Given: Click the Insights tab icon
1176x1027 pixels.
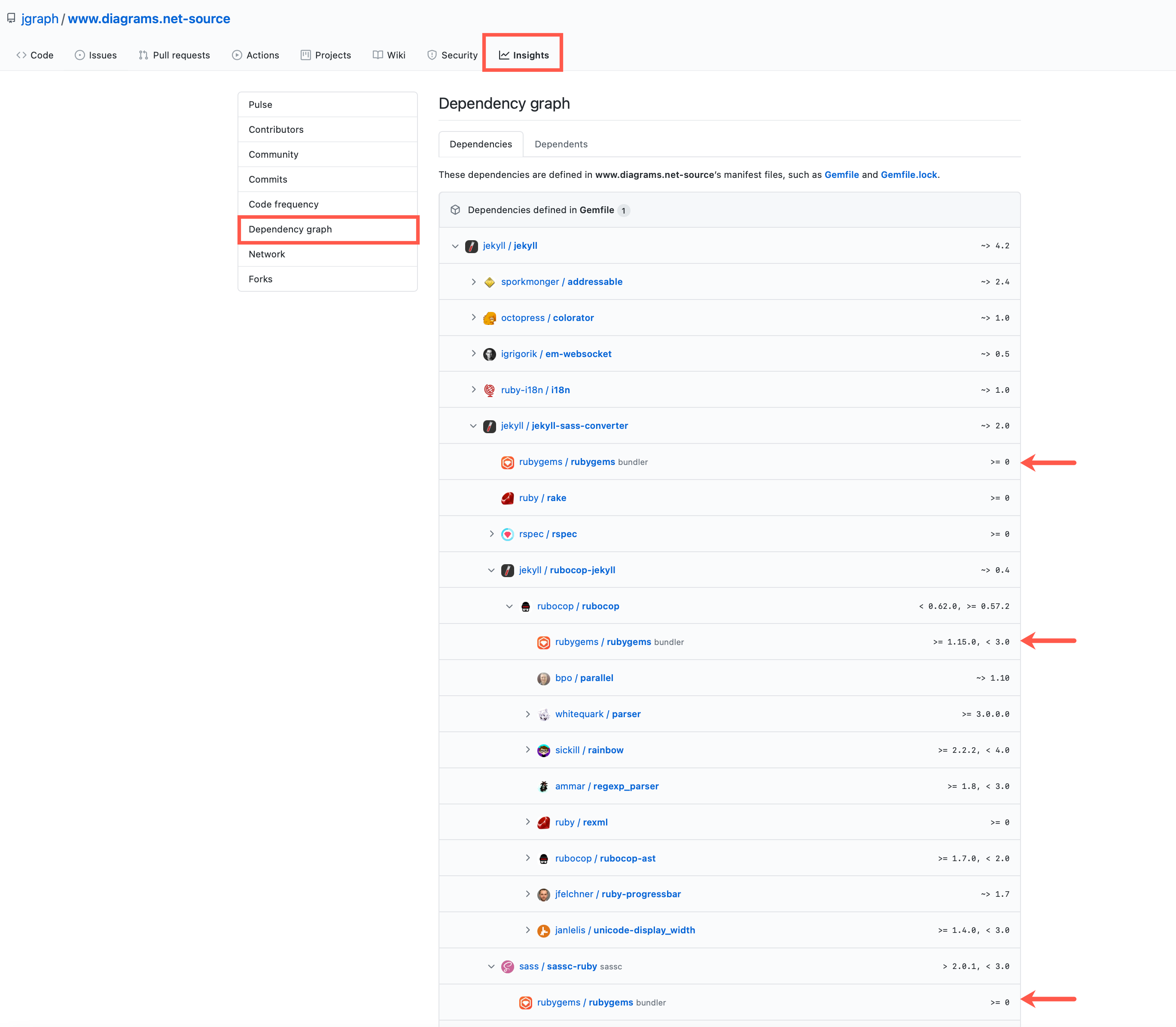Looking at the screenshot, I should [x=502, y=55].
